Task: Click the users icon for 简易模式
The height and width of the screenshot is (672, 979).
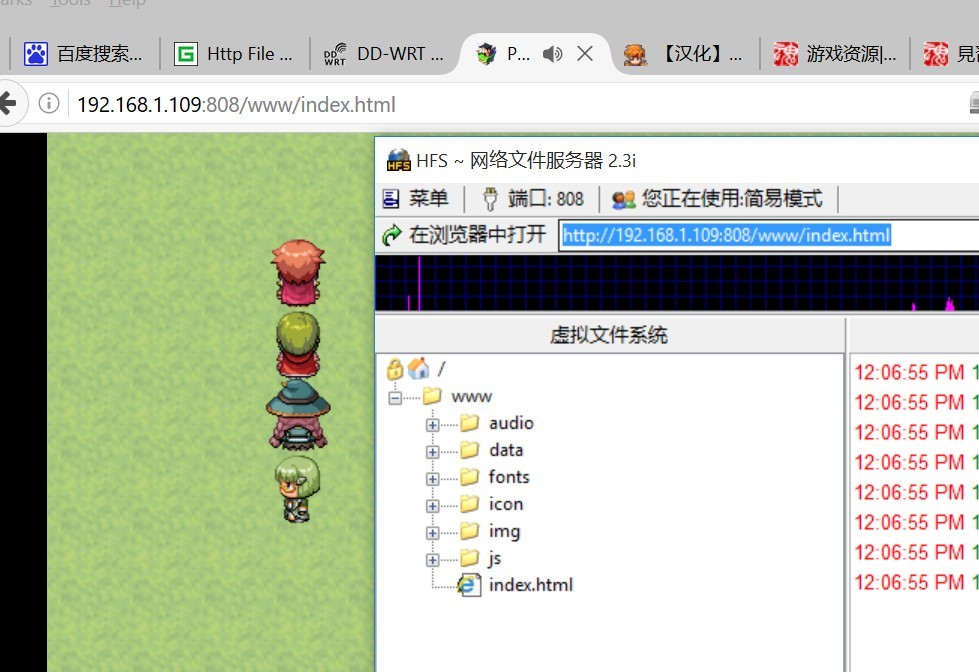Action: point(623,199)
